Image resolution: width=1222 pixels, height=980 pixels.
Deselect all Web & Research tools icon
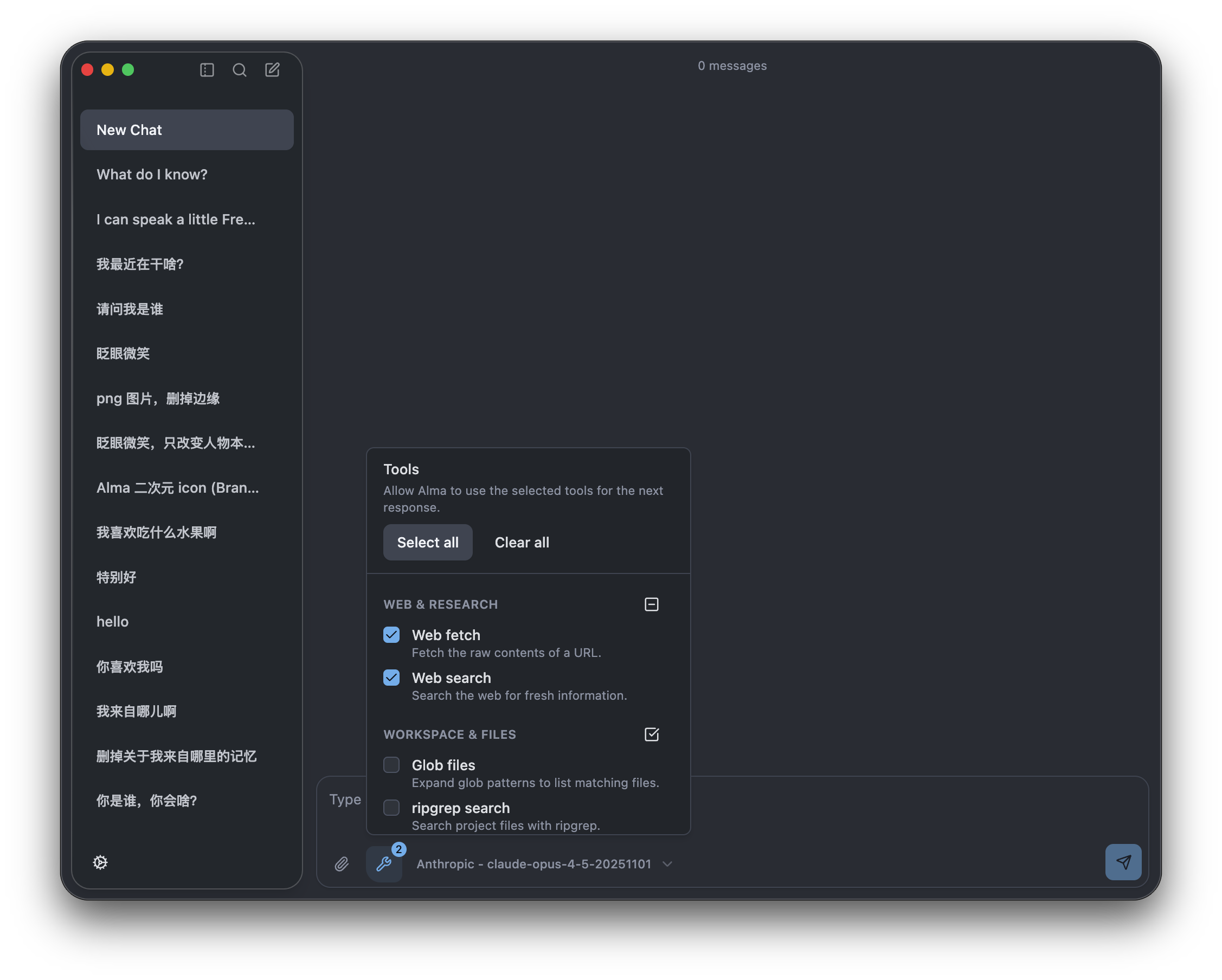651,604
